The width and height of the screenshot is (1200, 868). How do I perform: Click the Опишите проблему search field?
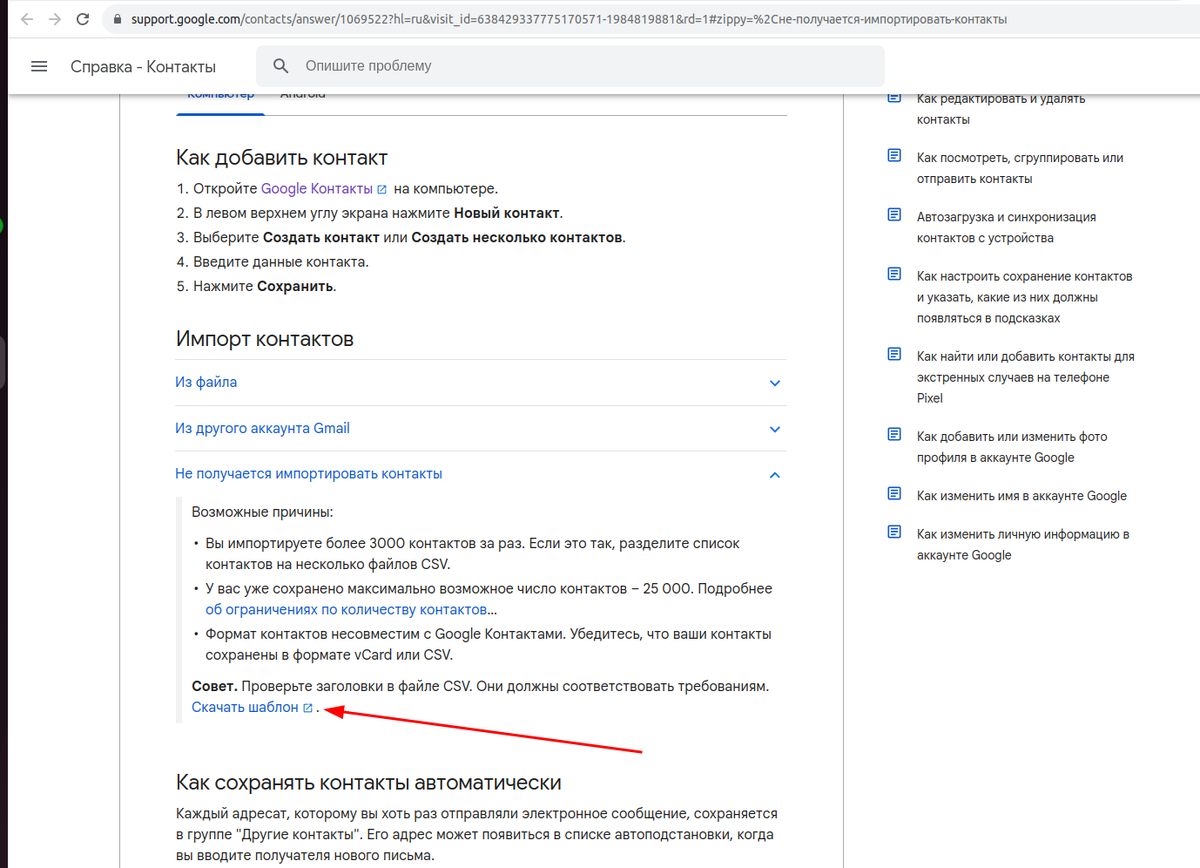point(570,66)
